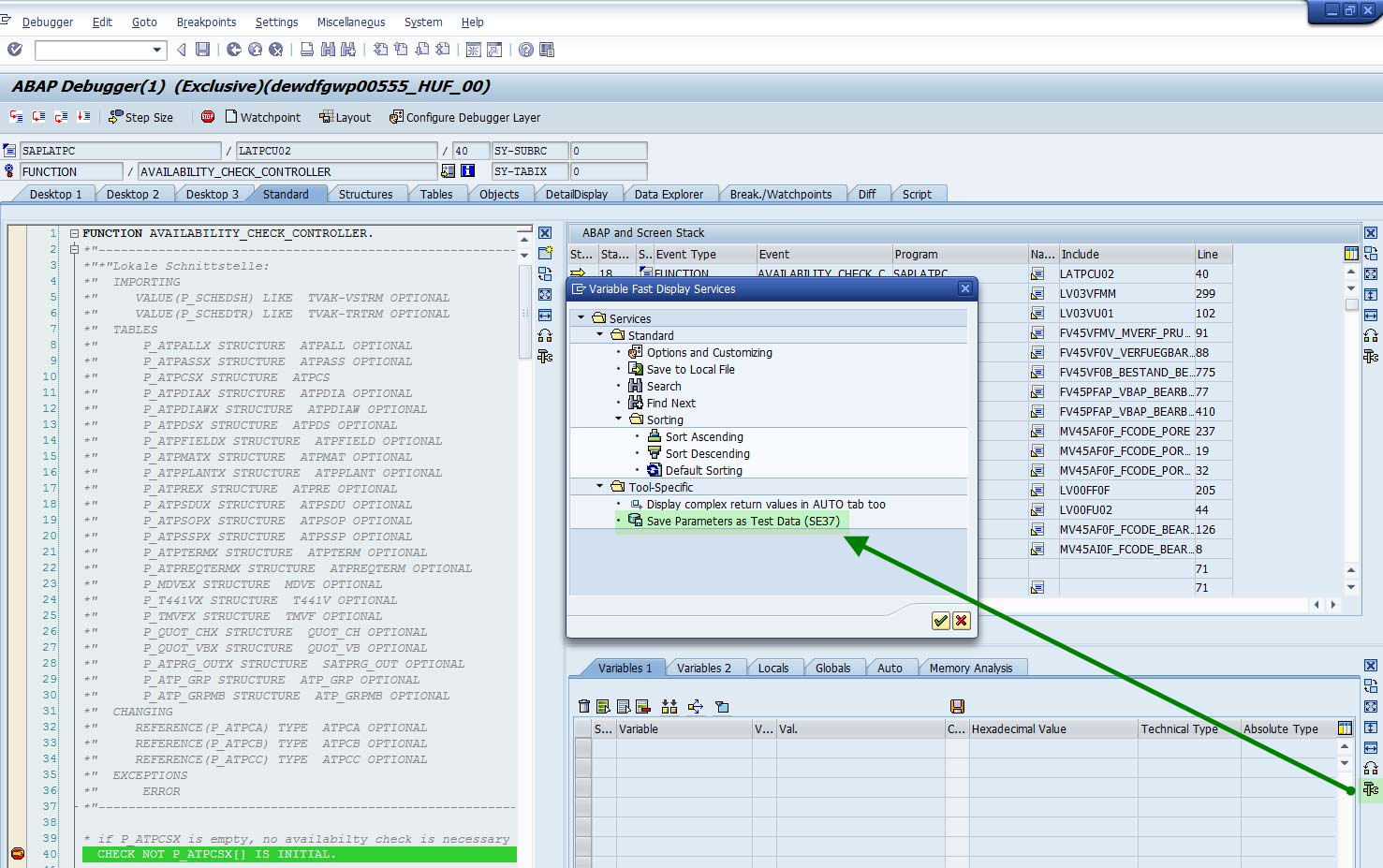Screen dimensions: 1383x868
Task: Click the Services tool icon in Variables panel
Action: (x=1371, y=789)
